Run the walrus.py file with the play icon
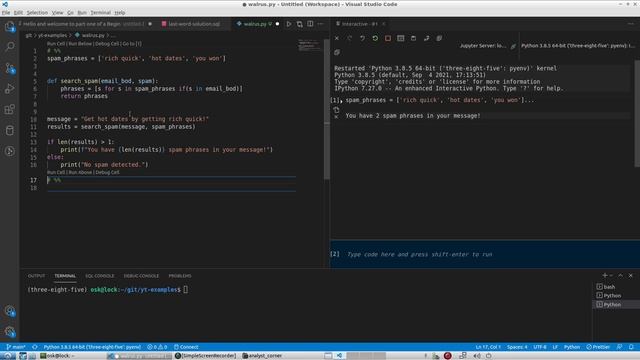The height and width of the screenshot is (360, 640). point(289,24)
